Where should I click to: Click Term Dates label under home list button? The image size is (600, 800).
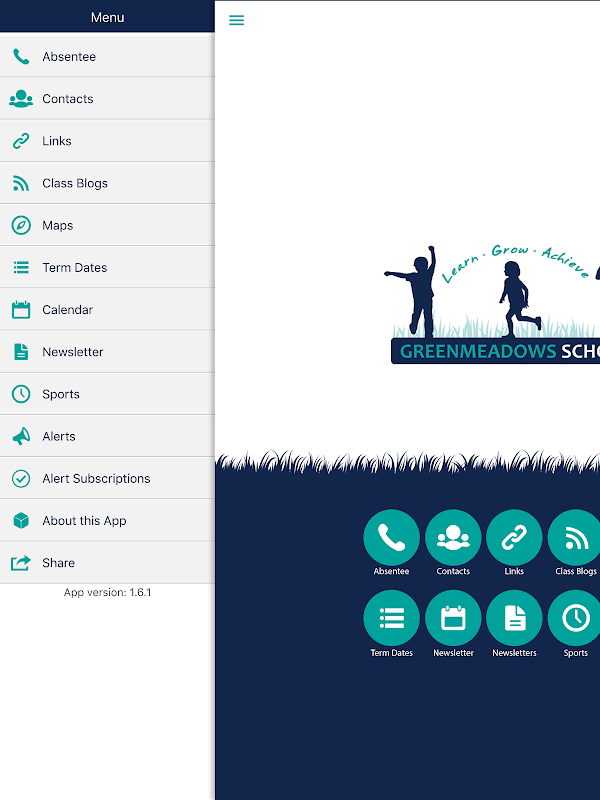391,653
